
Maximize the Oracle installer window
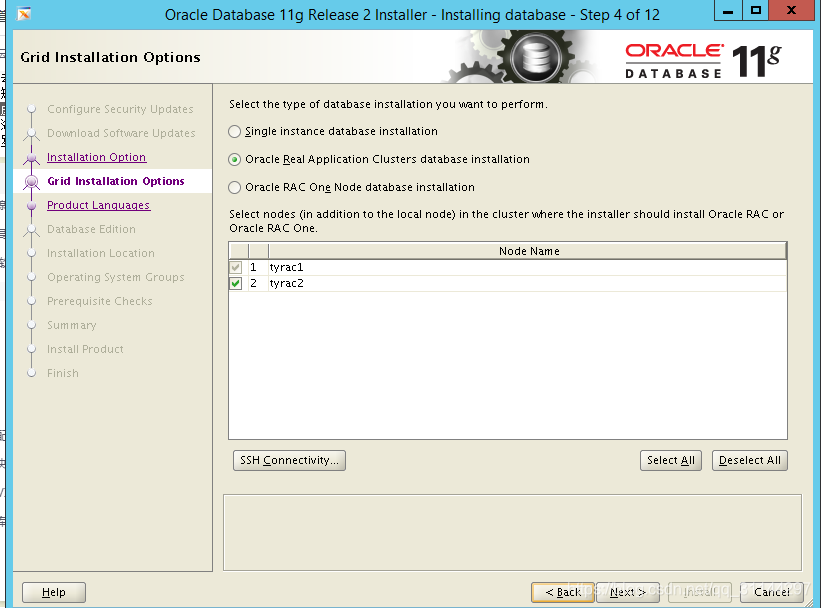pos(756,10)
